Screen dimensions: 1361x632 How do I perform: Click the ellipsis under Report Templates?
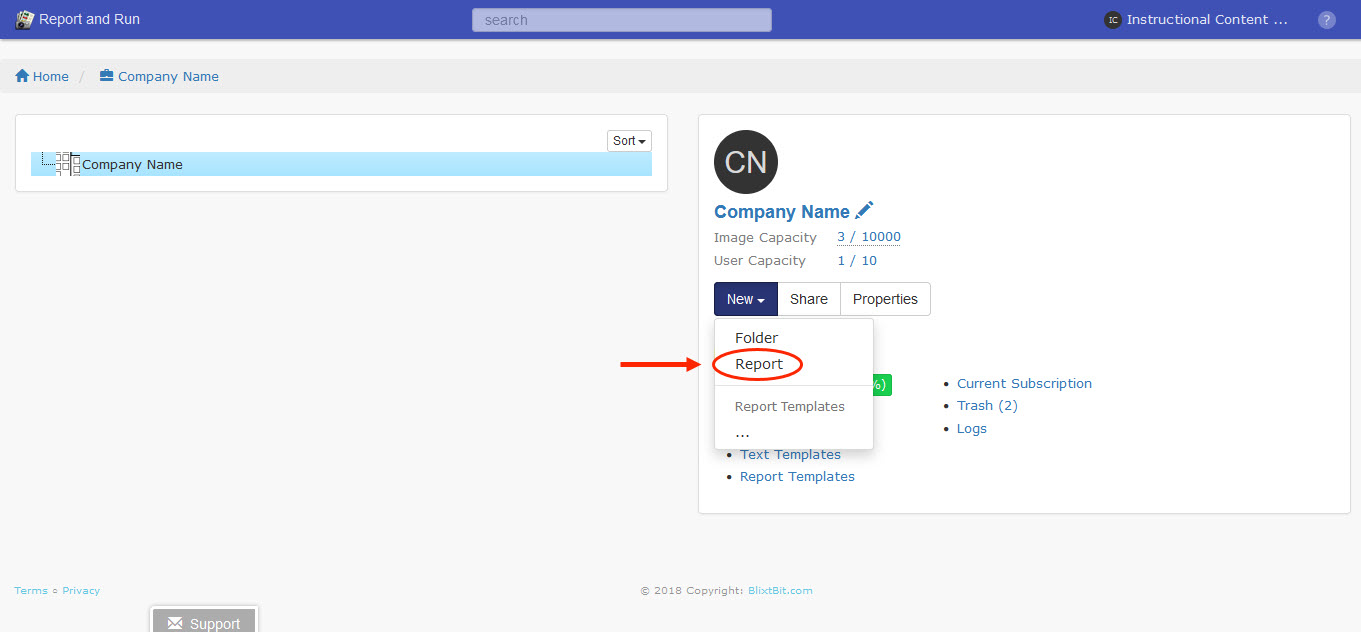point(742,433)
